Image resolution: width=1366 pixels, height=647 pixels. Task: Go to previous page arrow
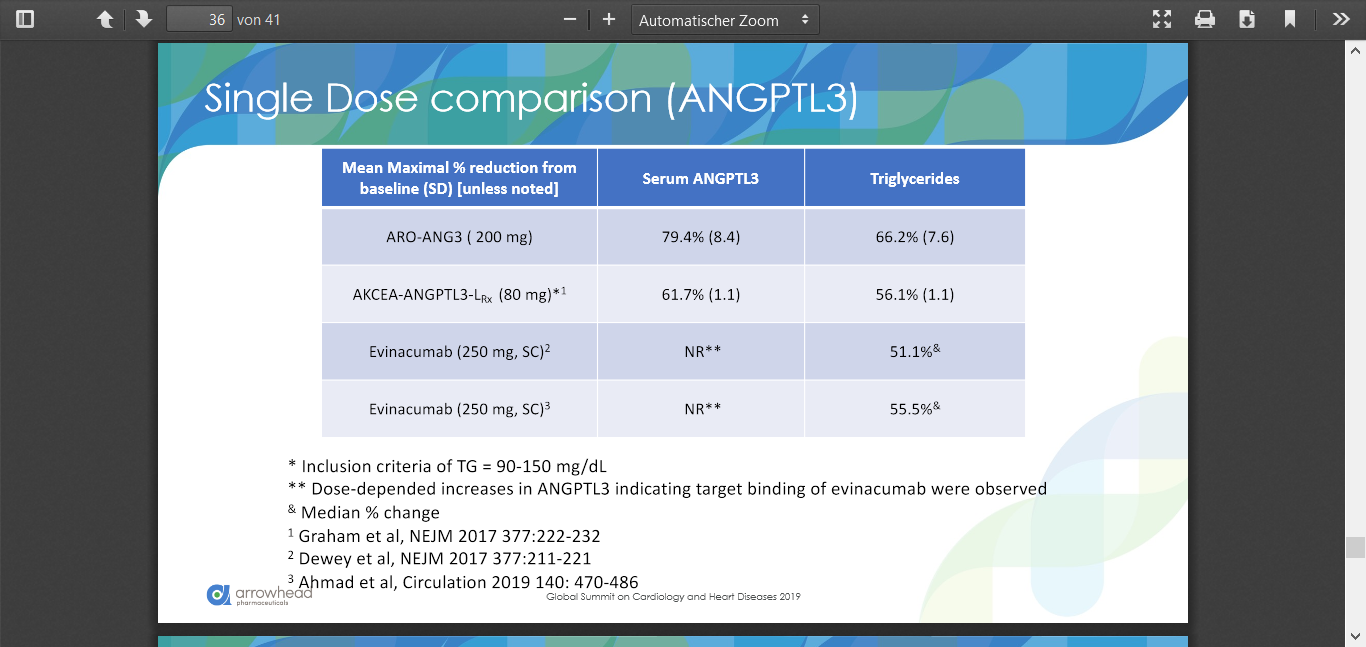pyautogui.click(x=105, y=19)
